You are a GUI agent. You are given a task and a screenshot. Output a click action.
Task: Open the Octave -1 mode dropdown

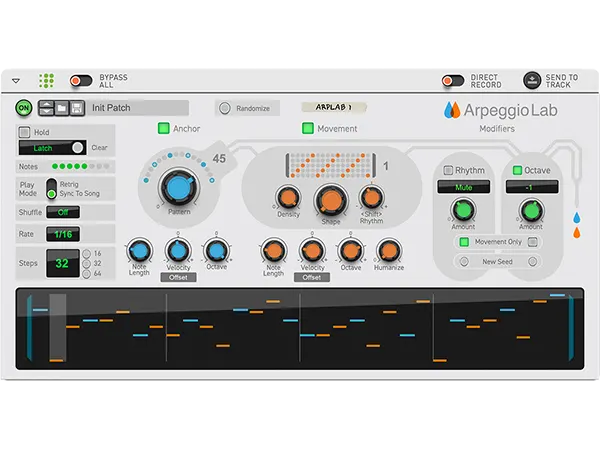coord(532,187)
